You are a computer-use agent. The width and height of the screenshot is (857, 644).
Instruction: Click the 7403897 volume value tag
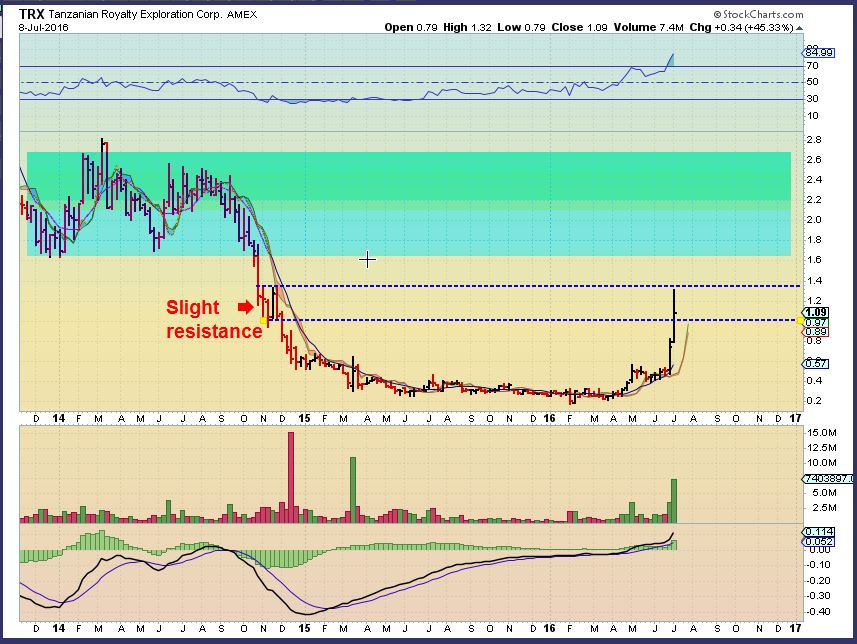827,478
